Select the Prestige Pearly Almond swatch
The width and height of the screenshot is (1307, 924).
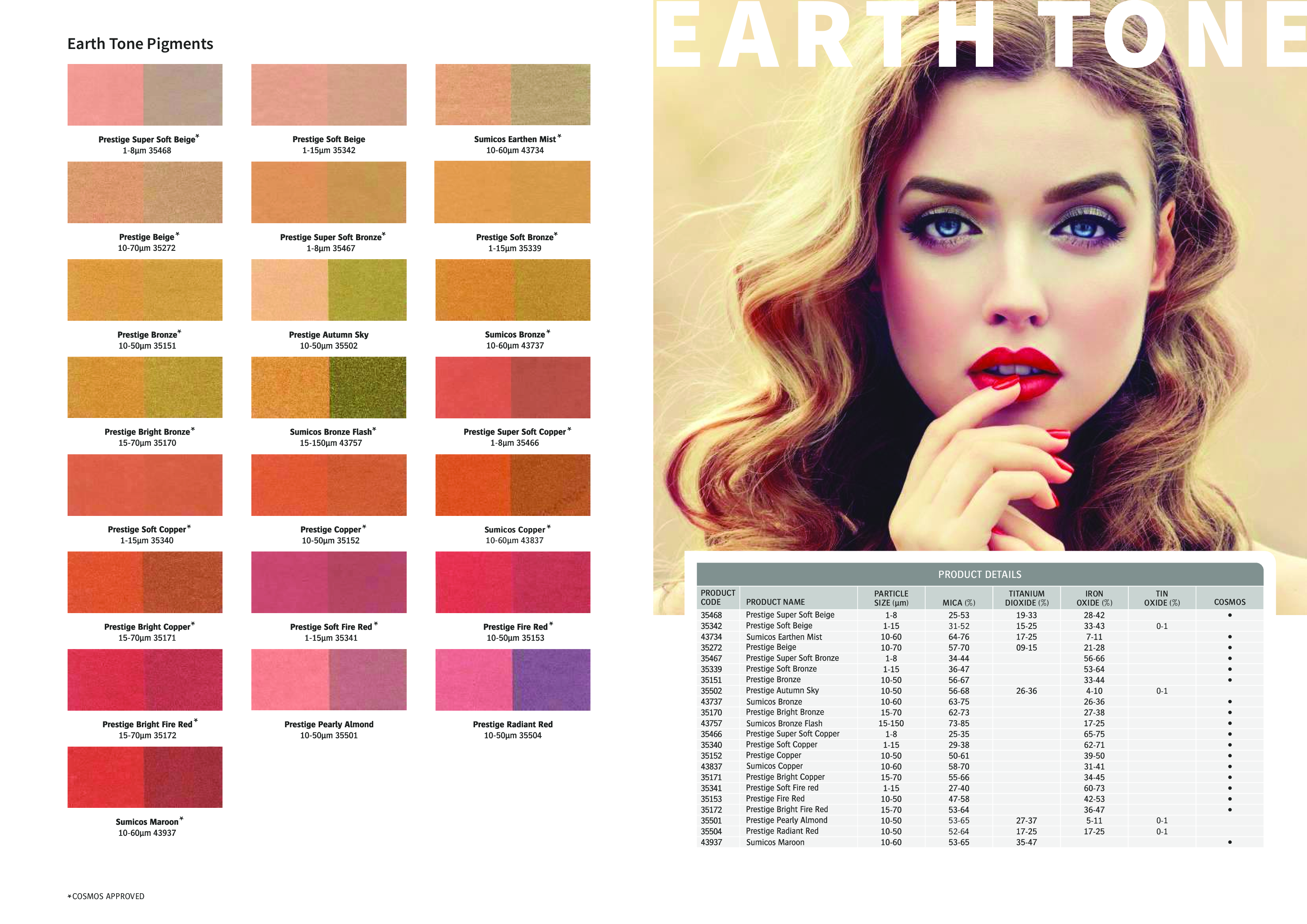329,680
